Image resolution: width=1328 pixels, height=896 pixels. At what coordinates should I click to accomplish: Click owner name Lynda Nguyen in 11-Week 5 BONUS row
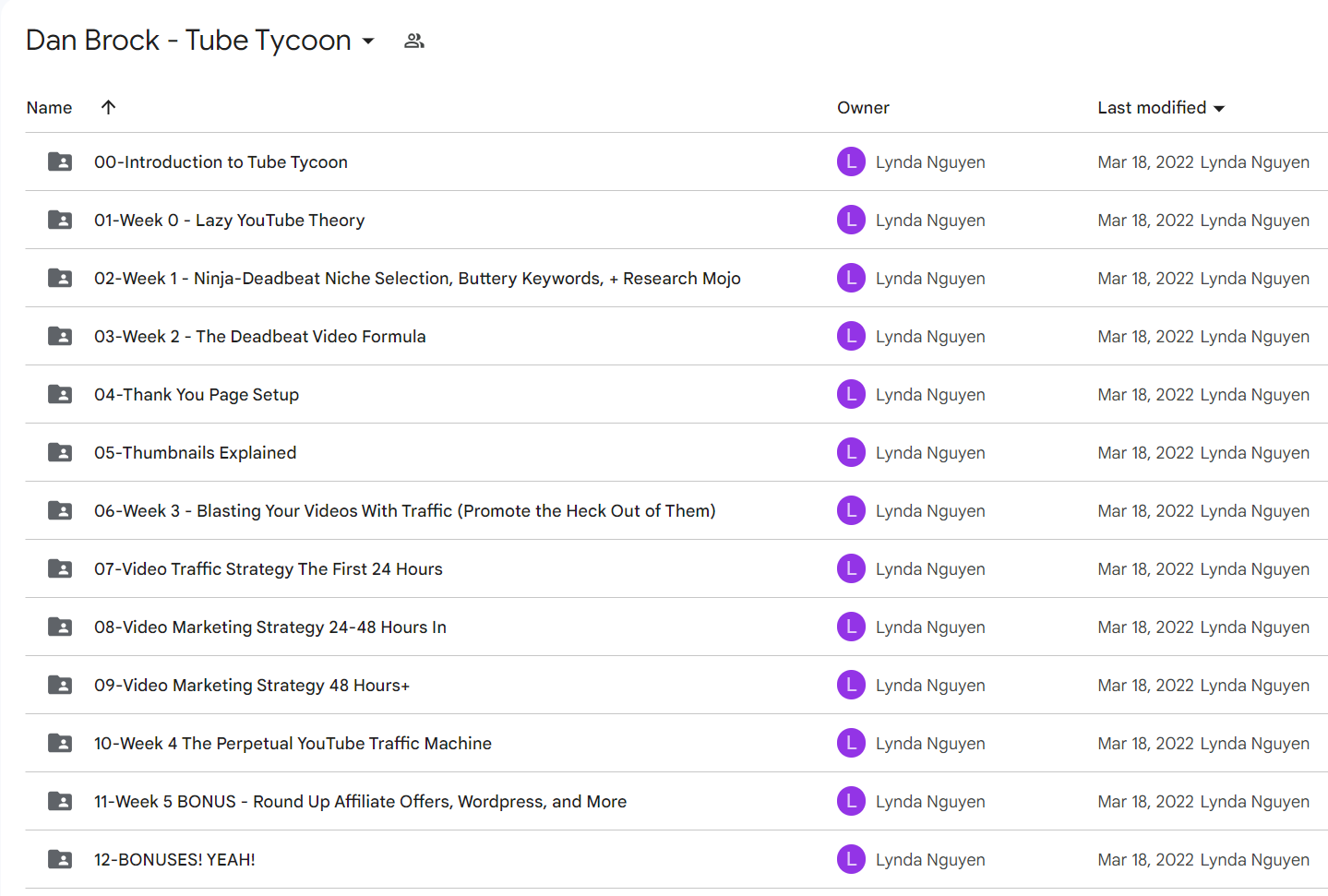pos(930,802)
